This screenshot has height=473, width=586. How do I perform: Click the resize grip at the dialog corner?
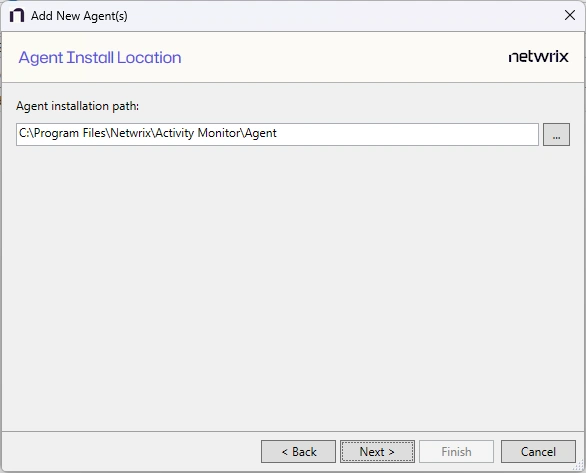(578, 466)
